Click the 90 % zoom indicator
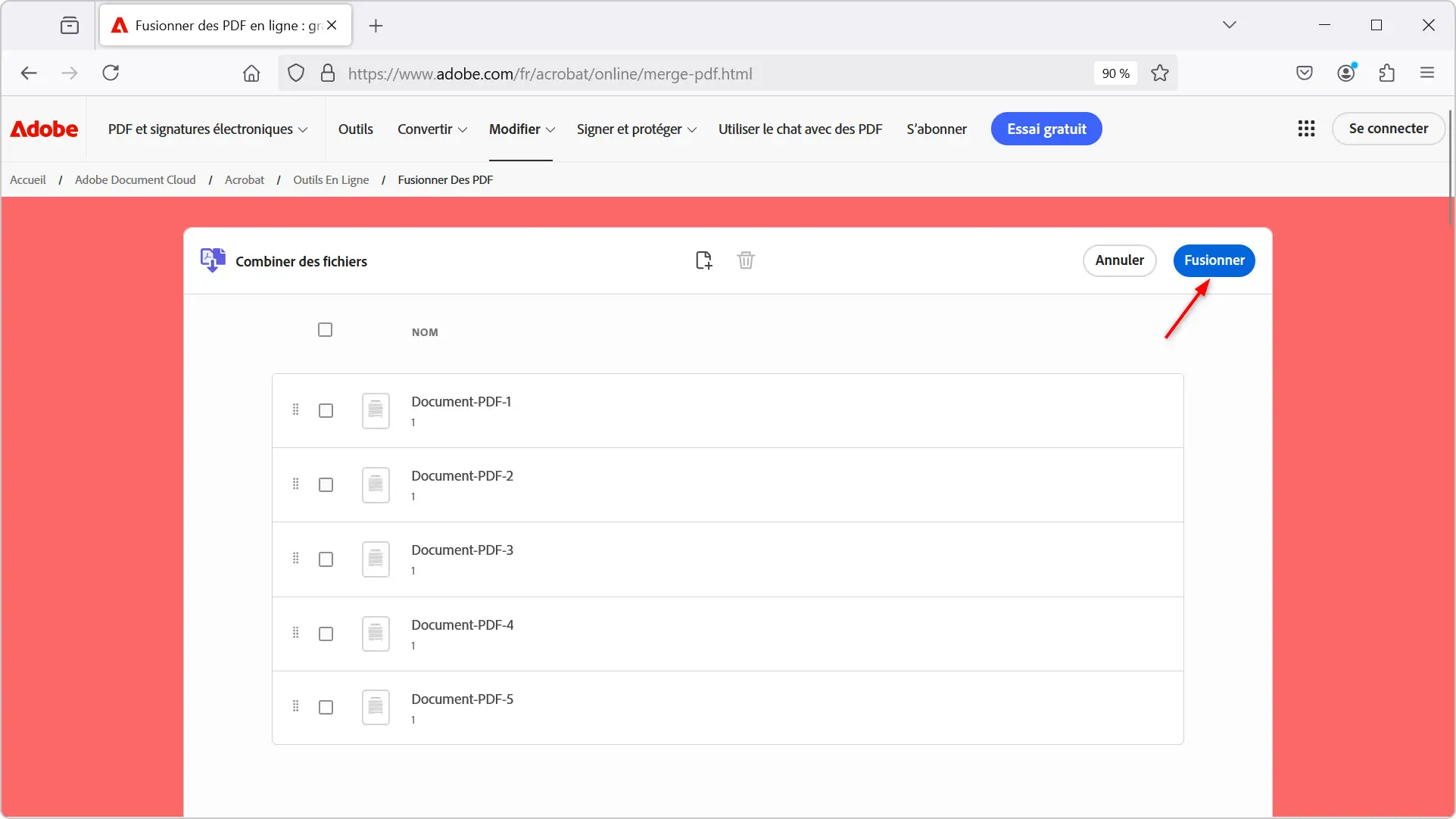Image resolution: width=1456 pixels, height=819 pixels. [x=1115, y=73]
